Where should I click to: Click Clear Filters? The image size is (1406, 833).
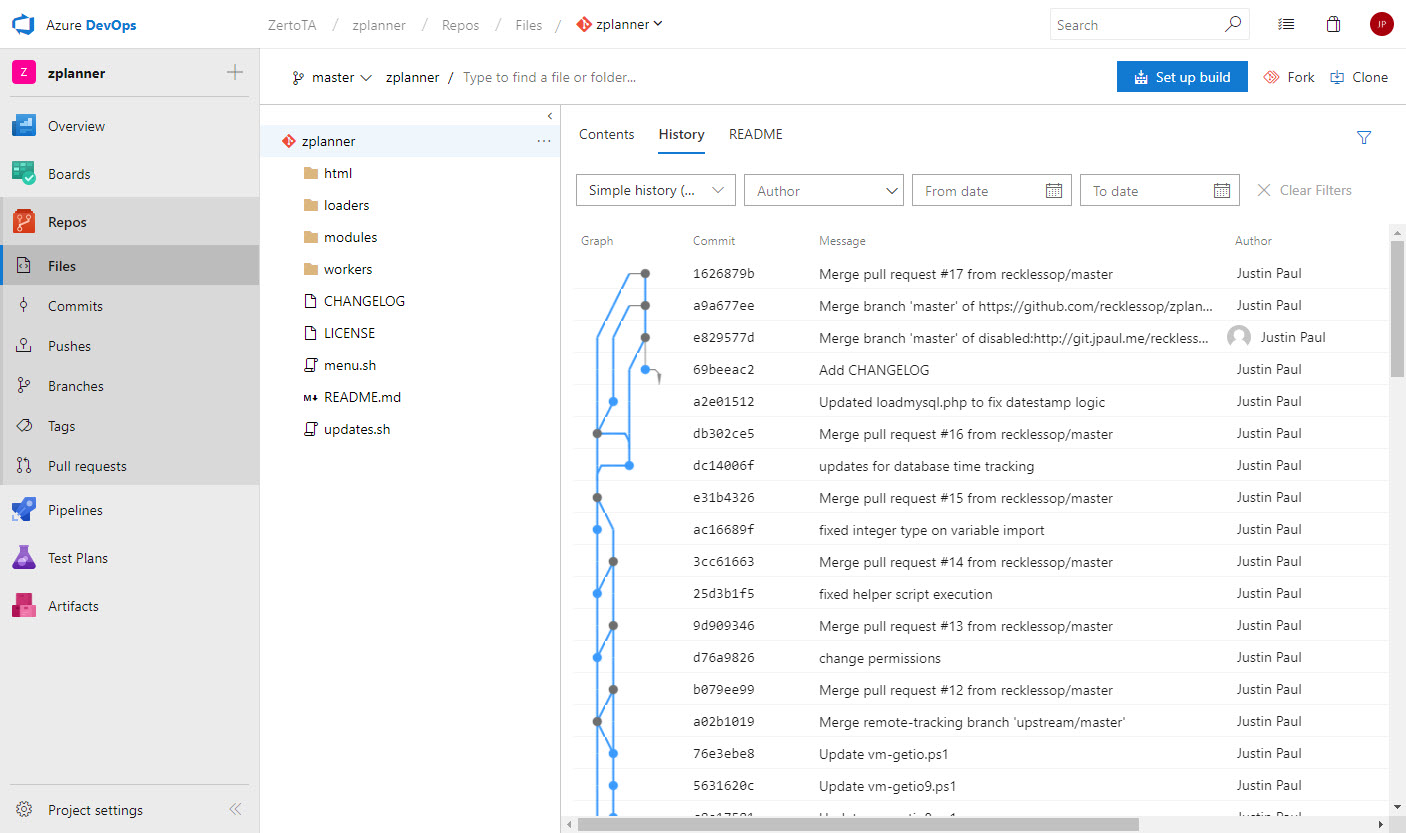(1304, 190)
